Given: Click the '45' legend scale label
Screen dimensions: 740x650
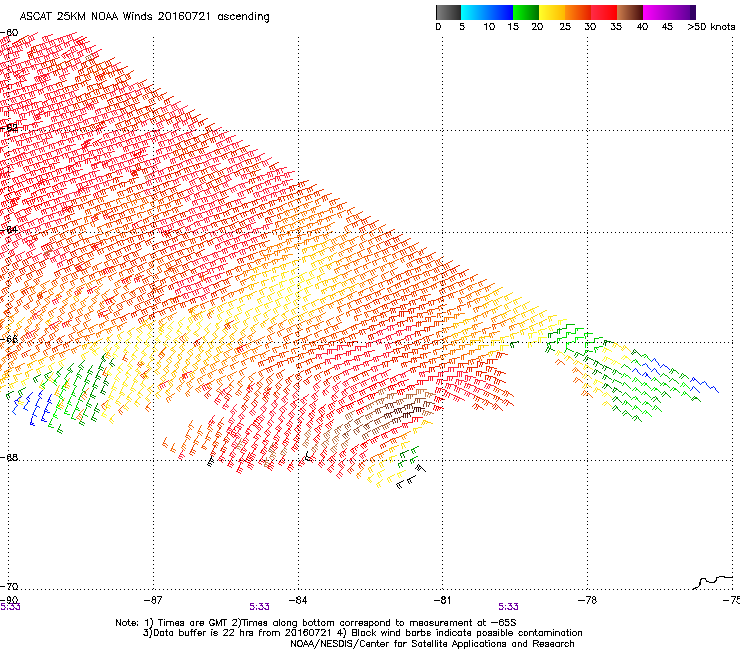Looking at the screenshot, I should (x=667, y=27).
